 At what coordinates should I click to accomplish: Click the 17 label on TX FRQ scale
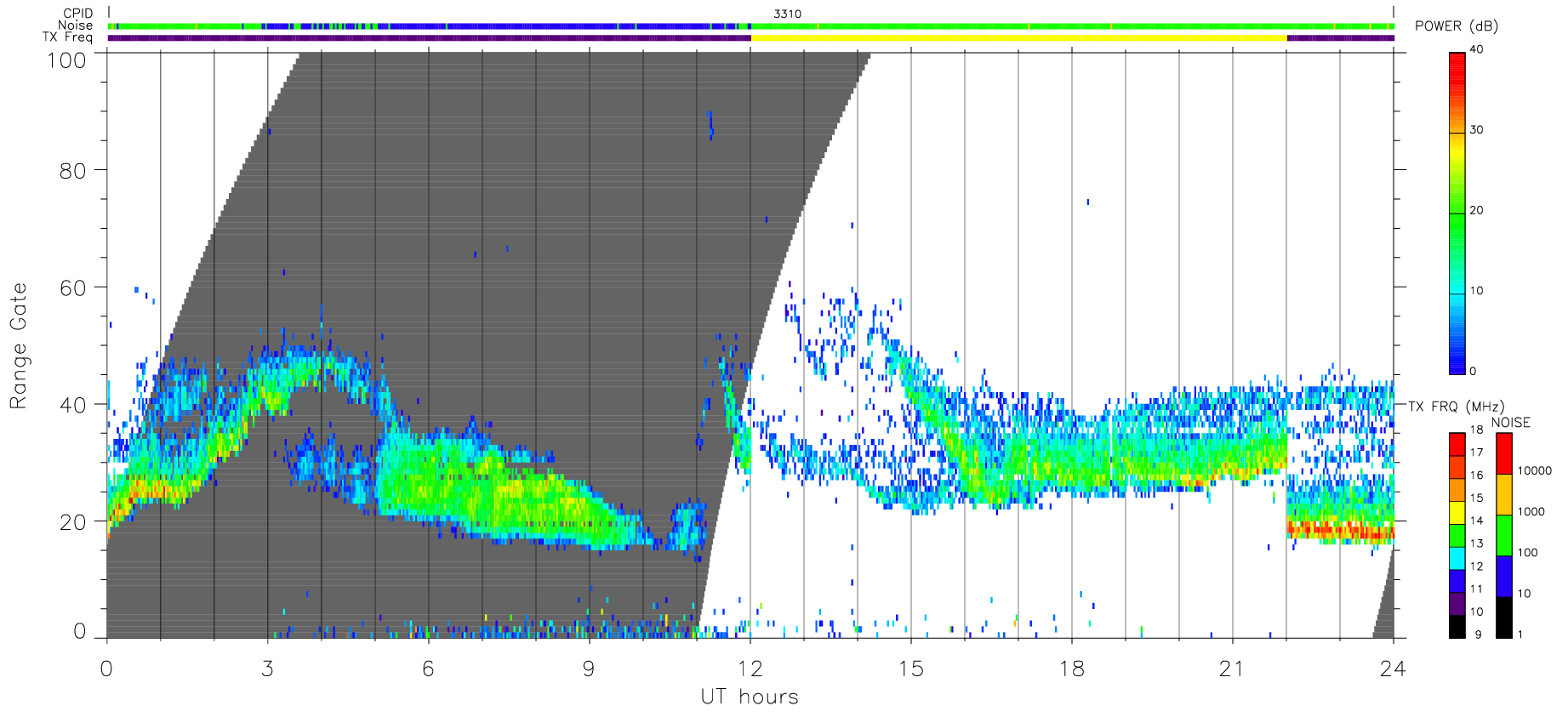(1476, 453)
